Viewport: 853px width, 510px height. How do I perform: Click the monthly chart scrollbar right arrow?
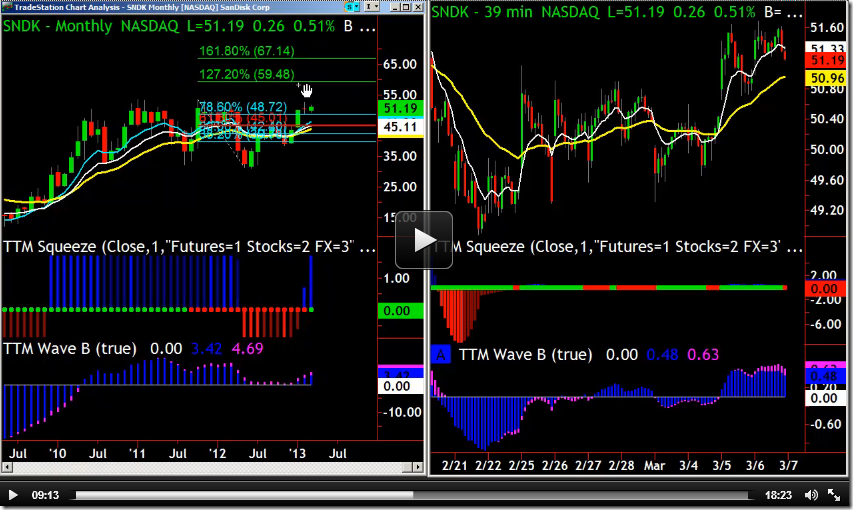pyautogui.click(x=418, y=467)
